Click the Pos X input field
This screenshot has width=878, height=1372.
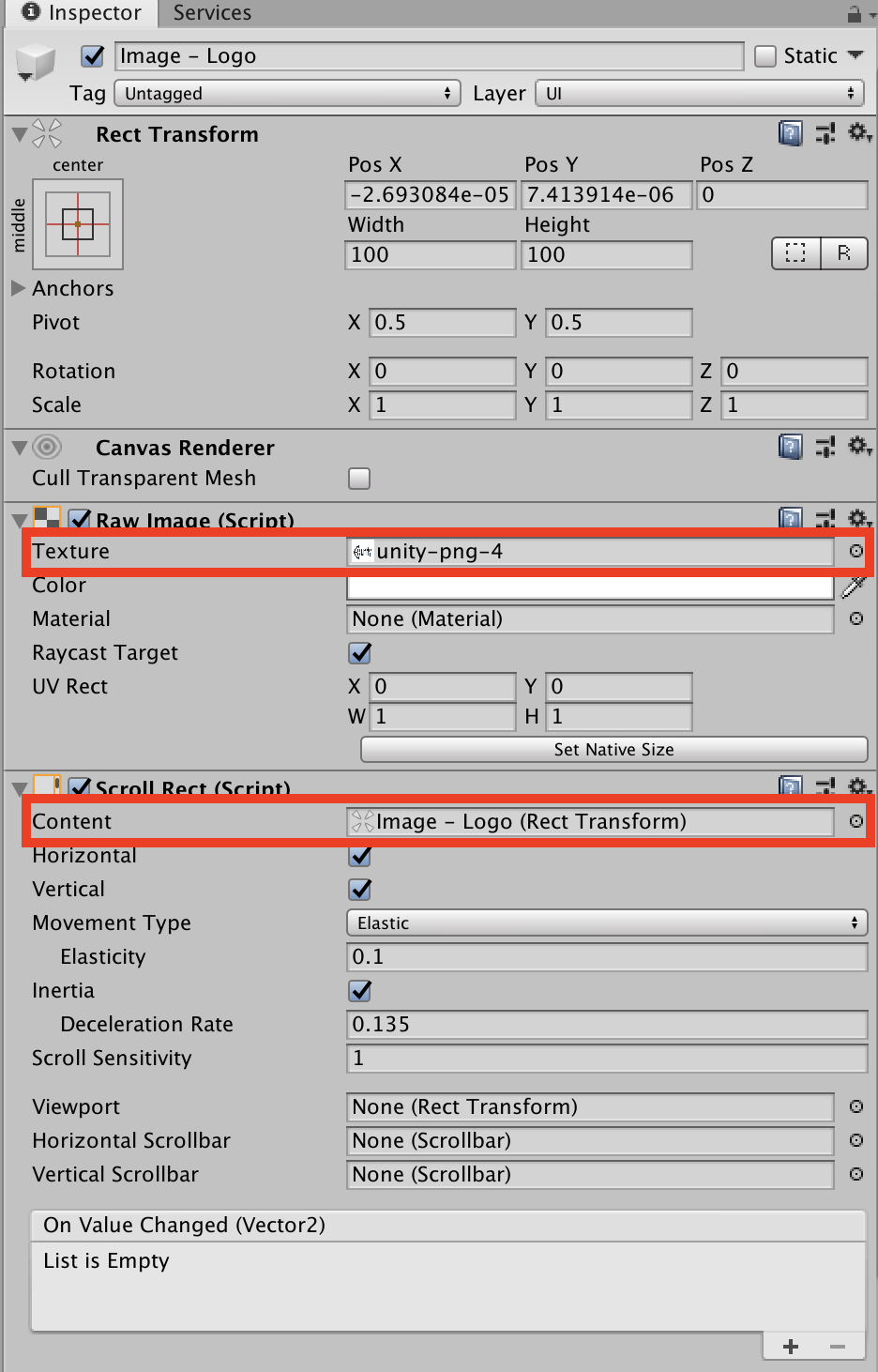coord(430,194)
